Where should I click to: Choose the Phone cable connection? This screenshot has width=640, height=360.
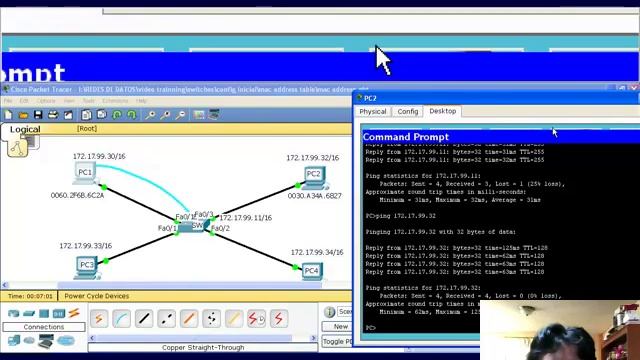[211, 319]
